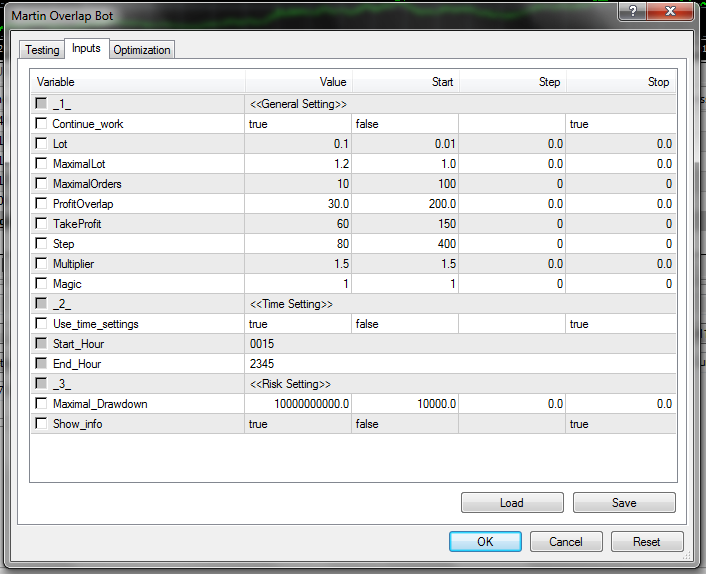706x574 pixels.
Task: Select the Start_Hour variable name
Action: pyautogui.click(x=78, y=344)
